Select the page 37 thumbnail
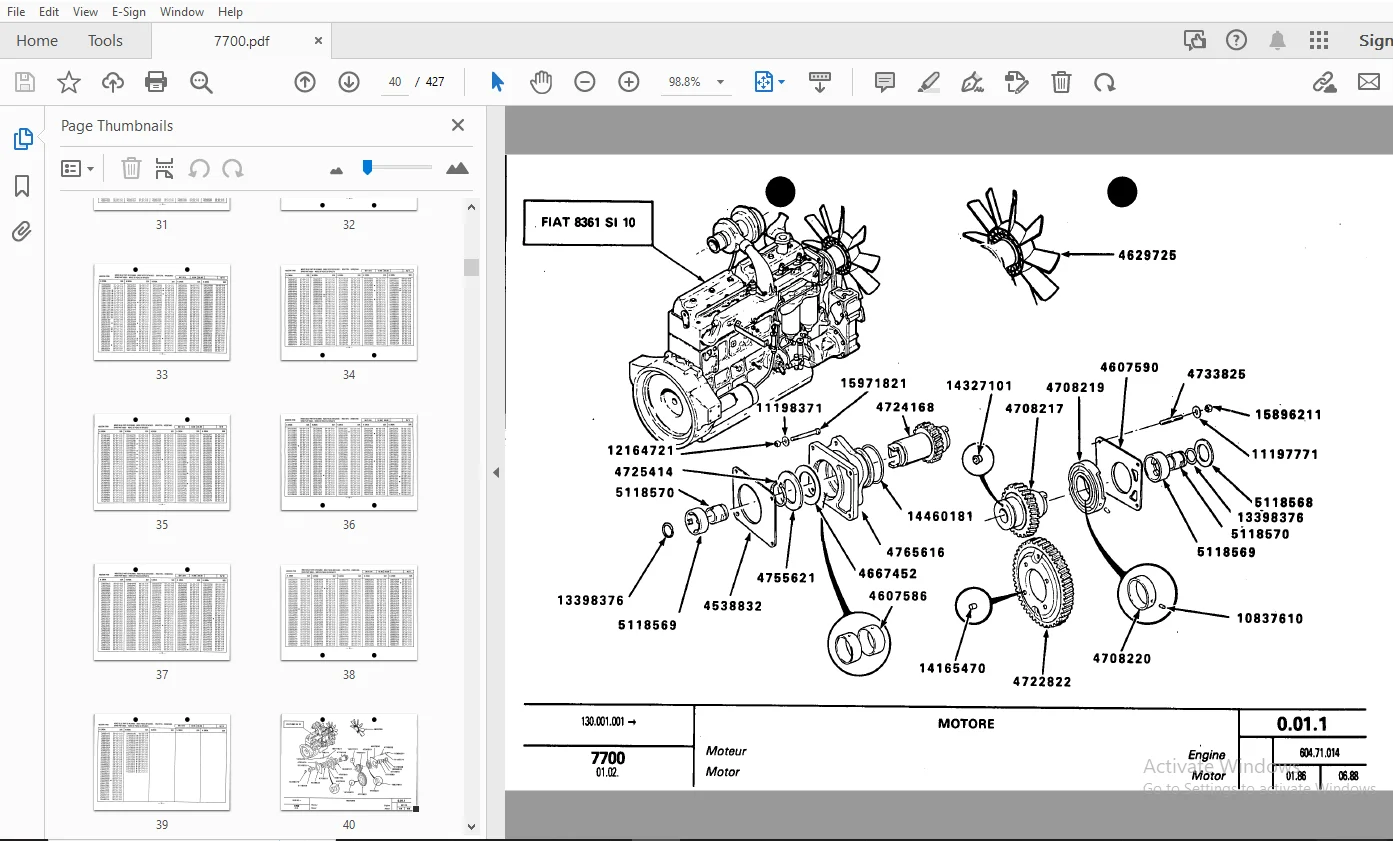1393x841 pixels. click(162, 612)
